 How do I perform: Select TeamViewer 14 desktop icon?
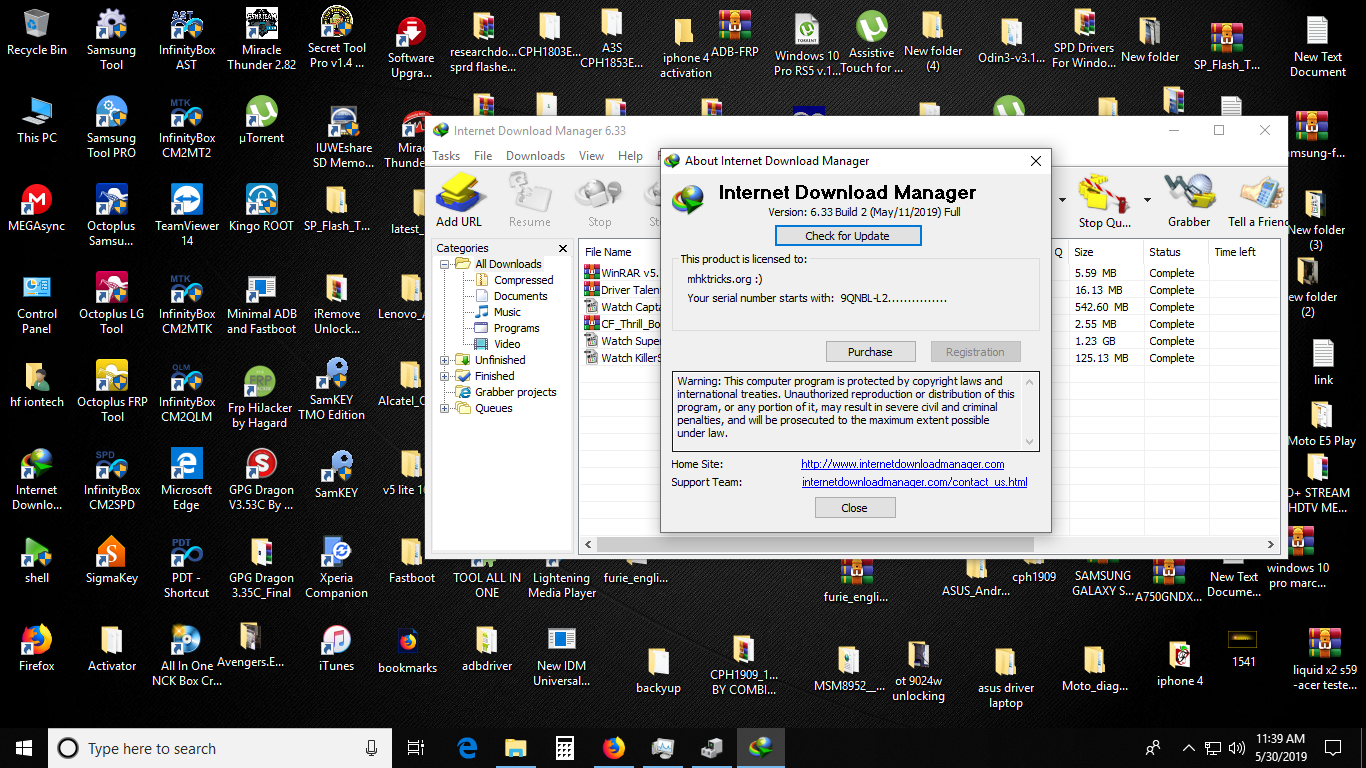(187, 215)
